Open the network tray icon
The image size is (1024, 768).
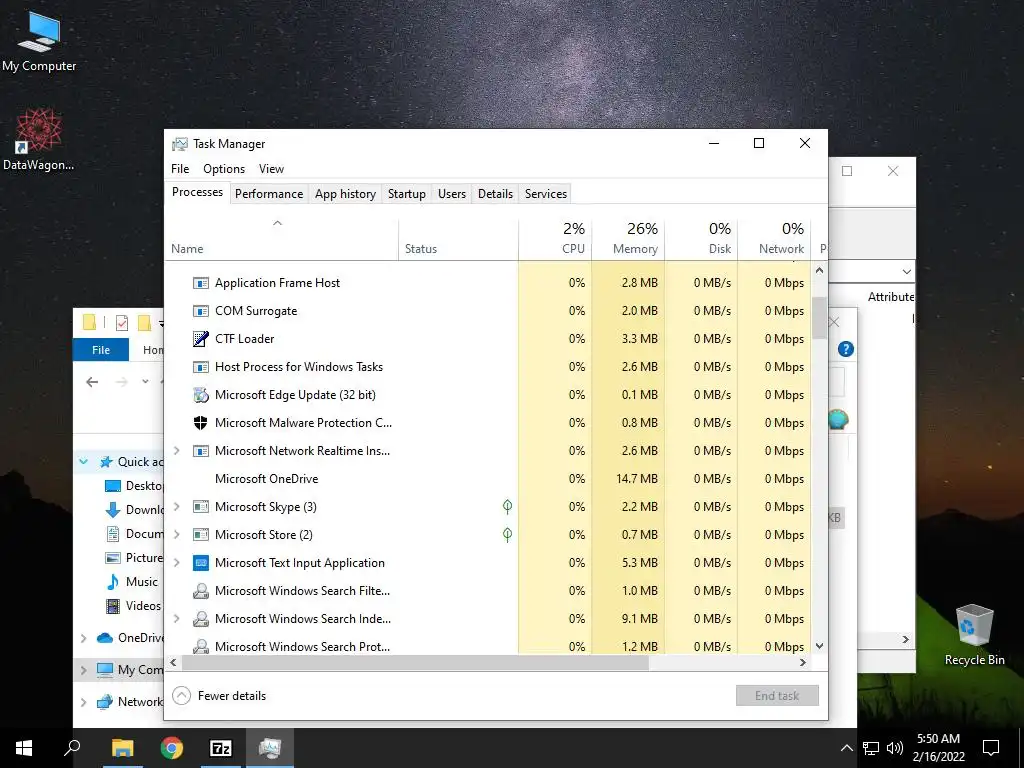pos(871,748)
